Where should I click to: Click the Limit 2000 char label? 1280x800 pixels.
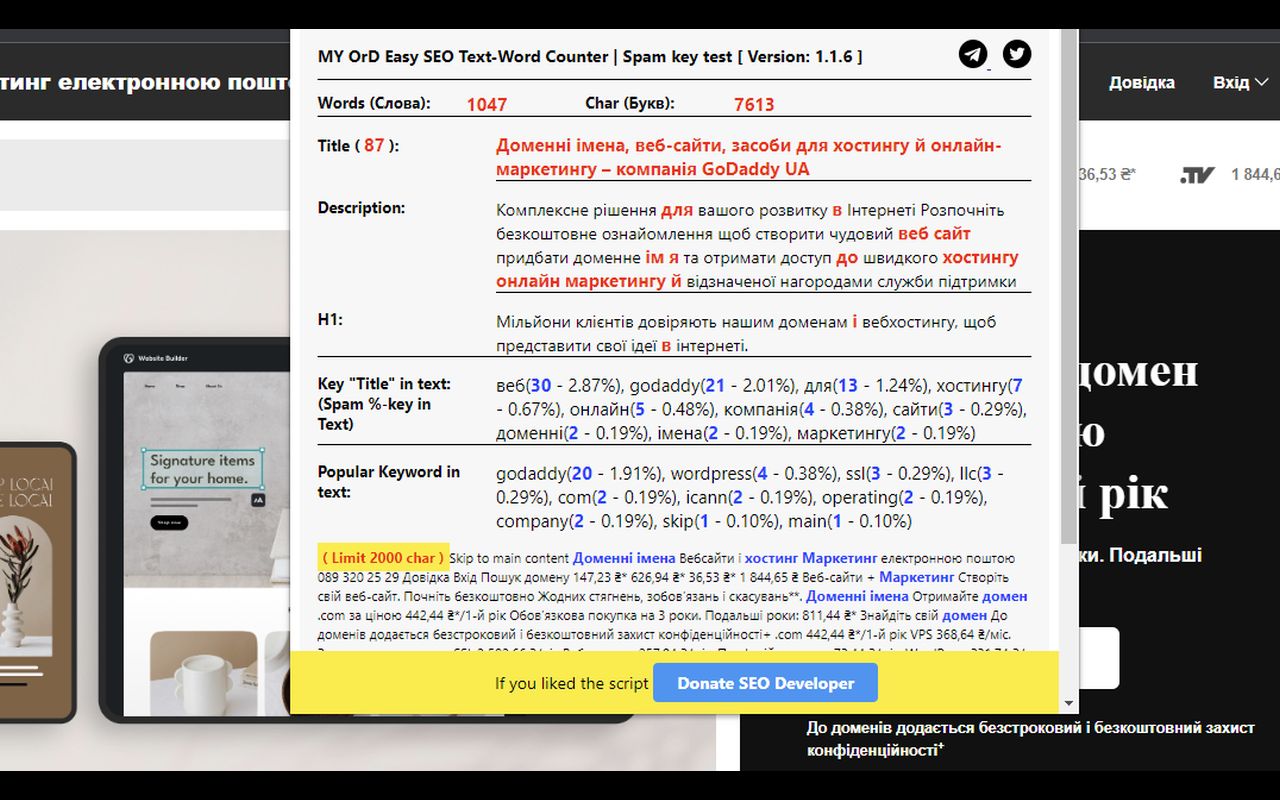coord(383,558)
